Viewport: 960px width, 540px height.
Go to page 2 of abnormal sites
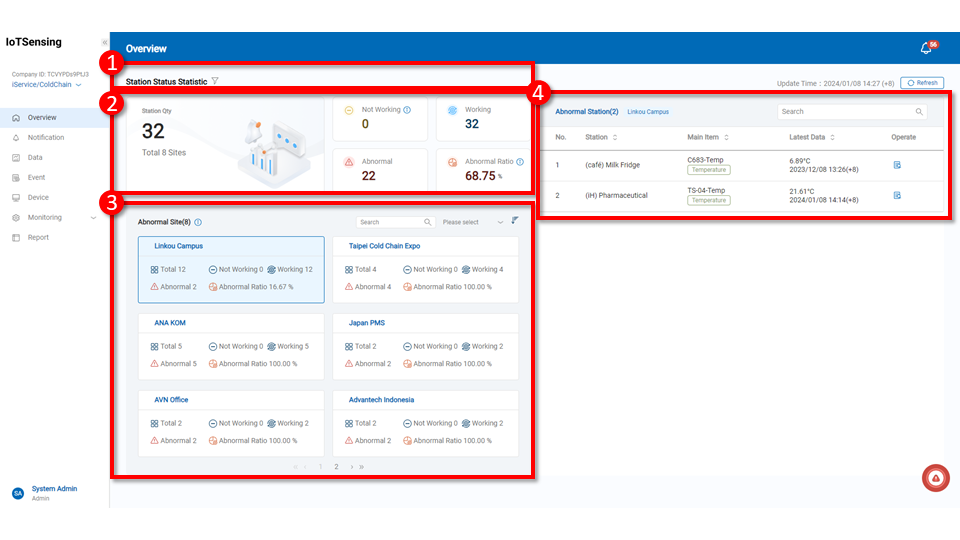[336, 466]
